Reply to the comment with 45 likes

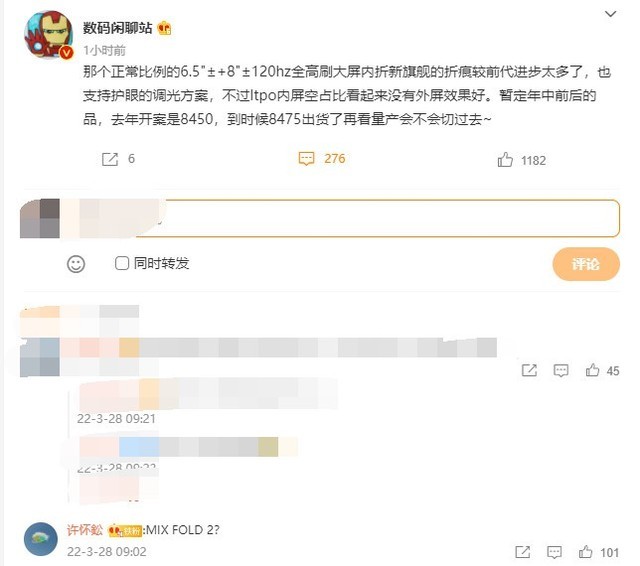(x=561, y=371)
